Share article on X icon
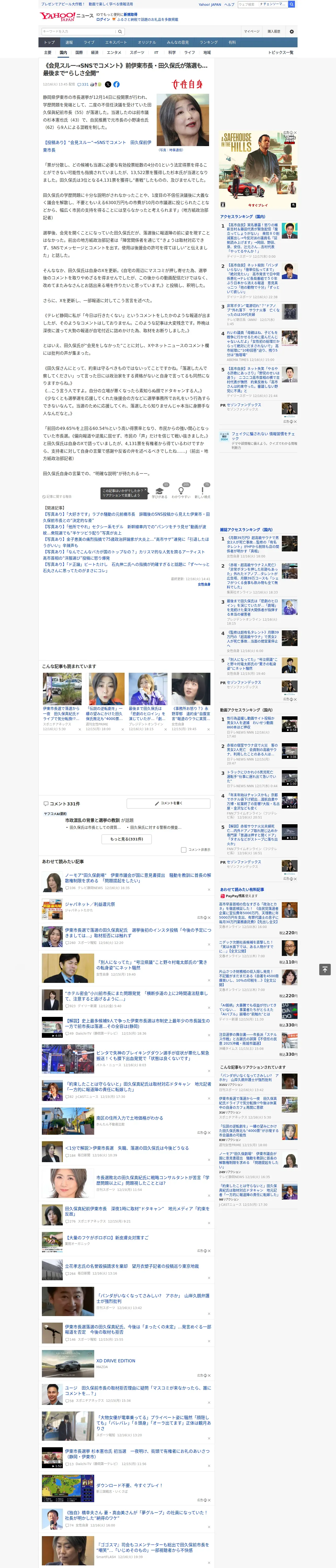336x1568 pixels. (108, 85)
